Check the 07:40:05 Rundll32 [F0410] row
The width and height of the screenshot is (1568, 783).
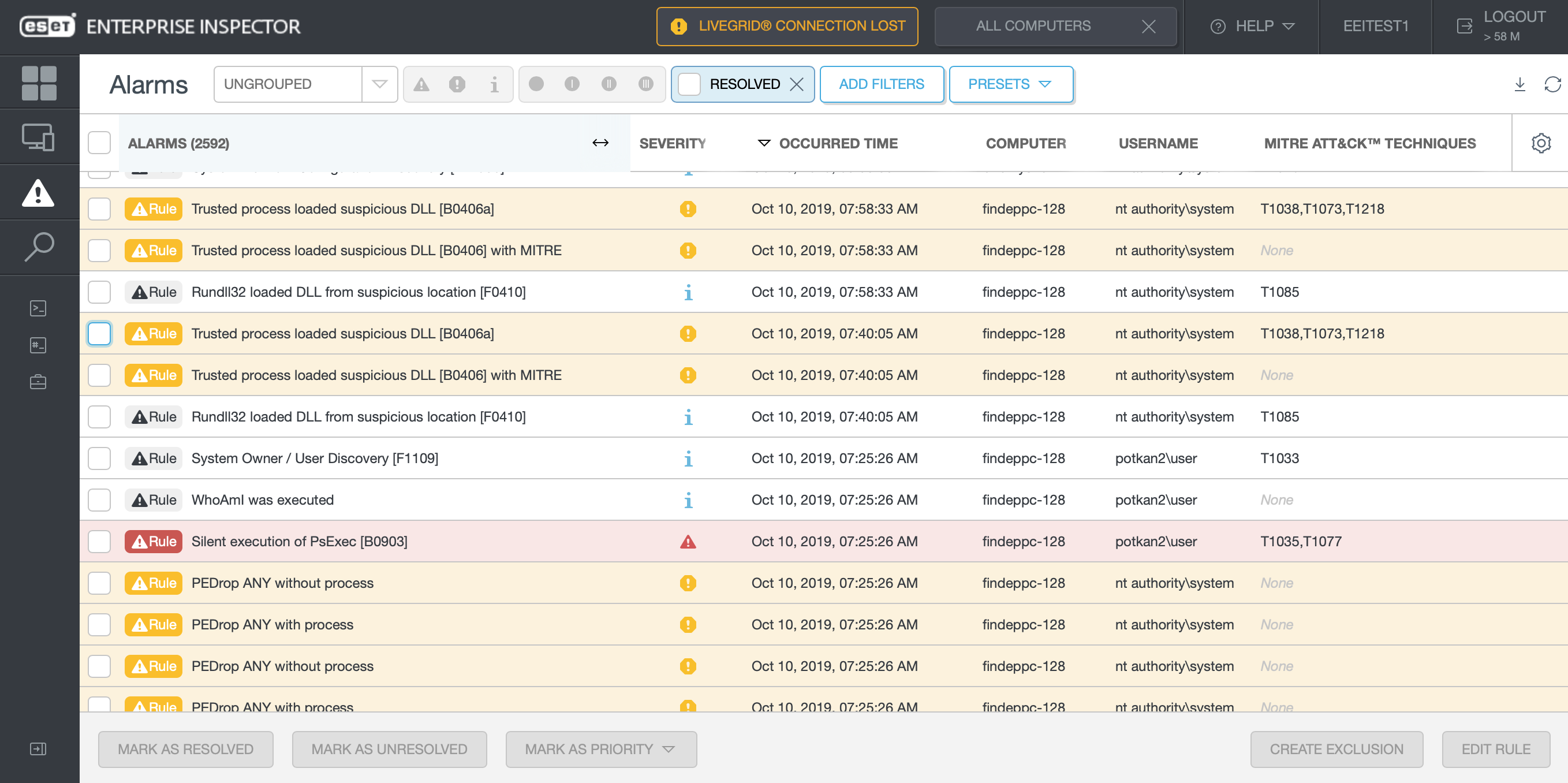pos(99,417)
